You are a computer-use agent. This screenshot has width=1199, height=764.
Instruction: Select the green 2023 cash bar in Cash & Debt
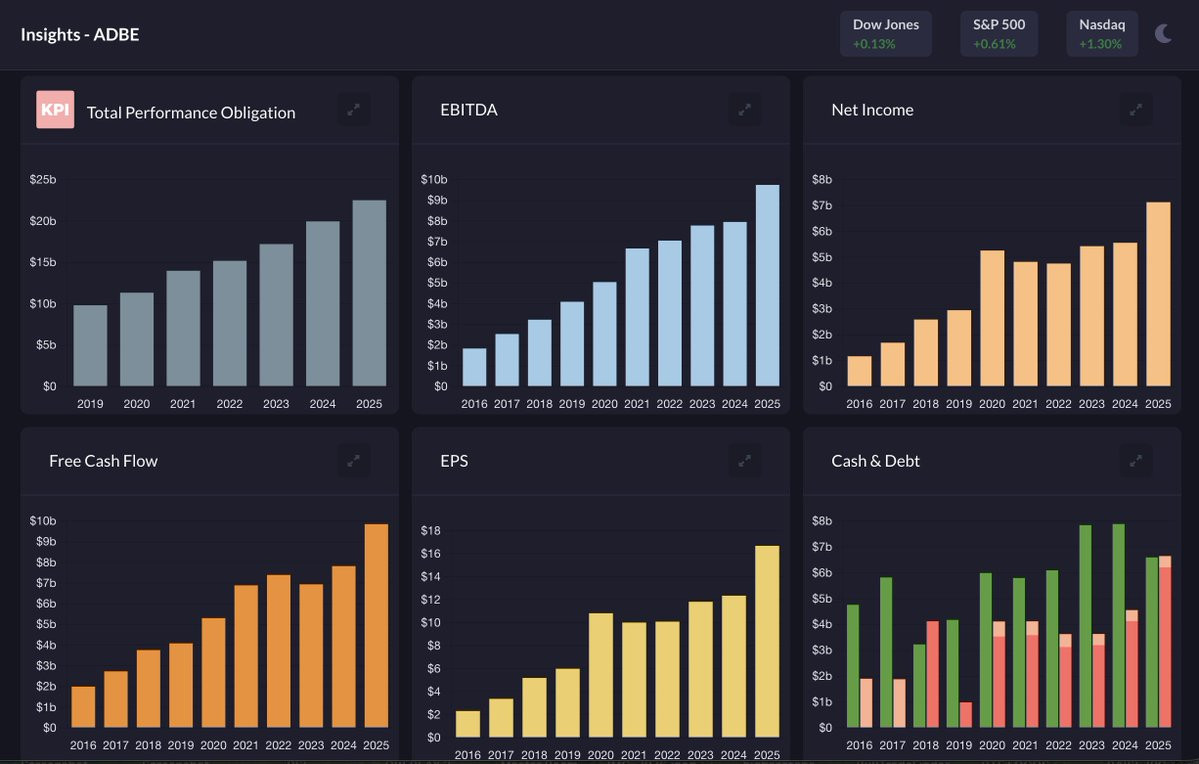(x=1085, y=626)
